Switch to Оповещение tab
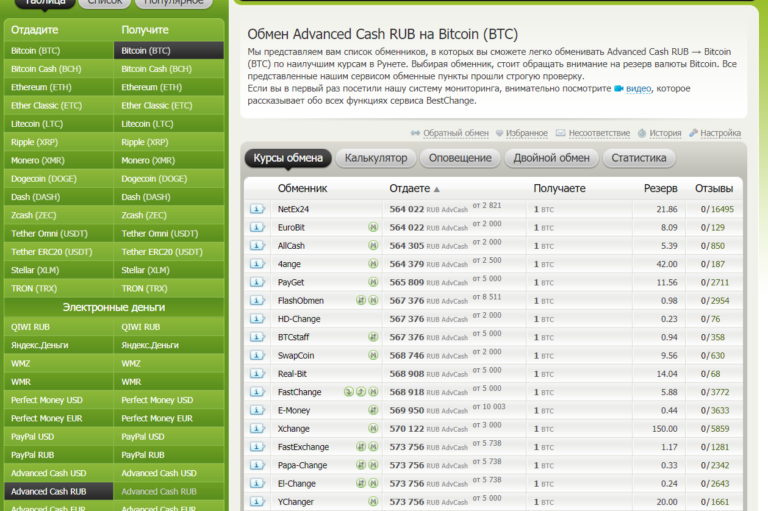The width and height of the screenshot is (768, 511). [x=460, y=158]
